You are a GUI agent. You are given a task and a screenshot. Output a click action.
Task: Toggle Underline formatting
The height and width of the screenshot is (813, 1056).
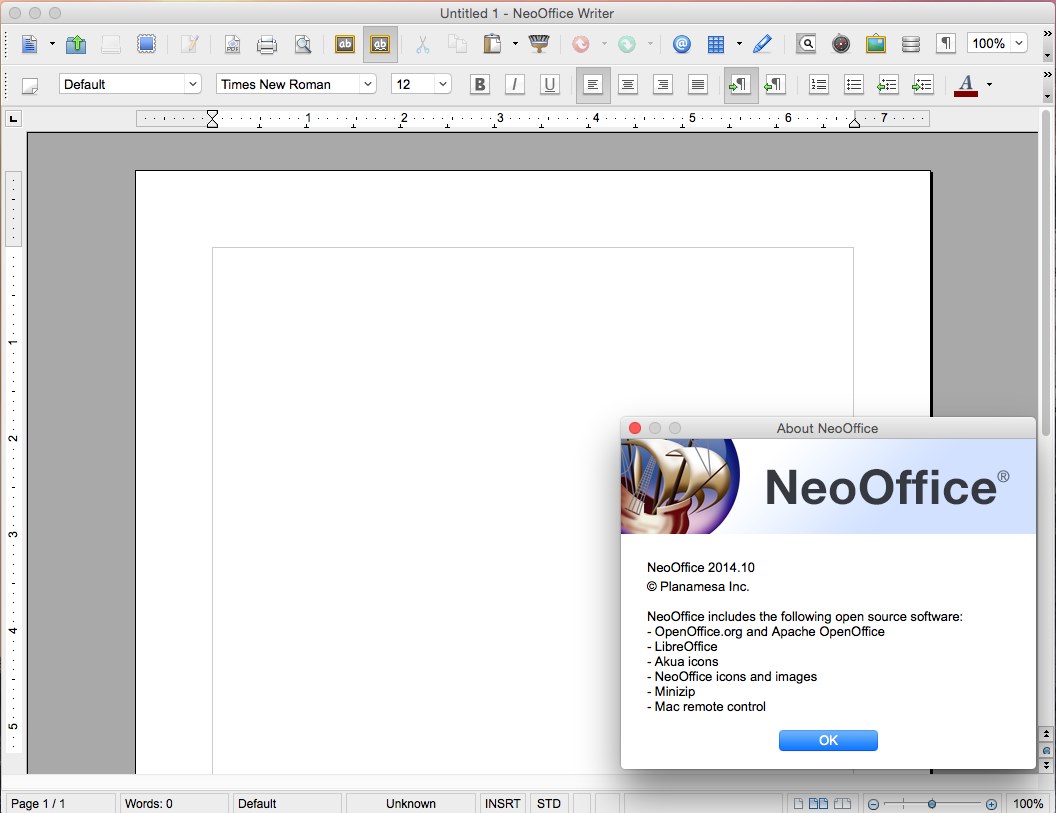pos(550,85)
